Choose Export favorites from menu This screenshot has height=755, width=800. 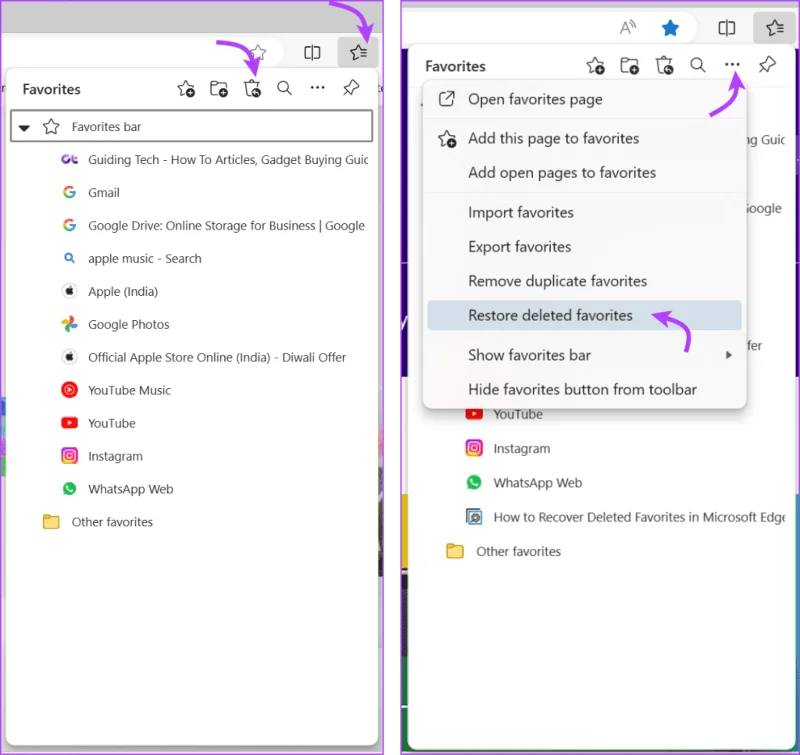(585, 246)
